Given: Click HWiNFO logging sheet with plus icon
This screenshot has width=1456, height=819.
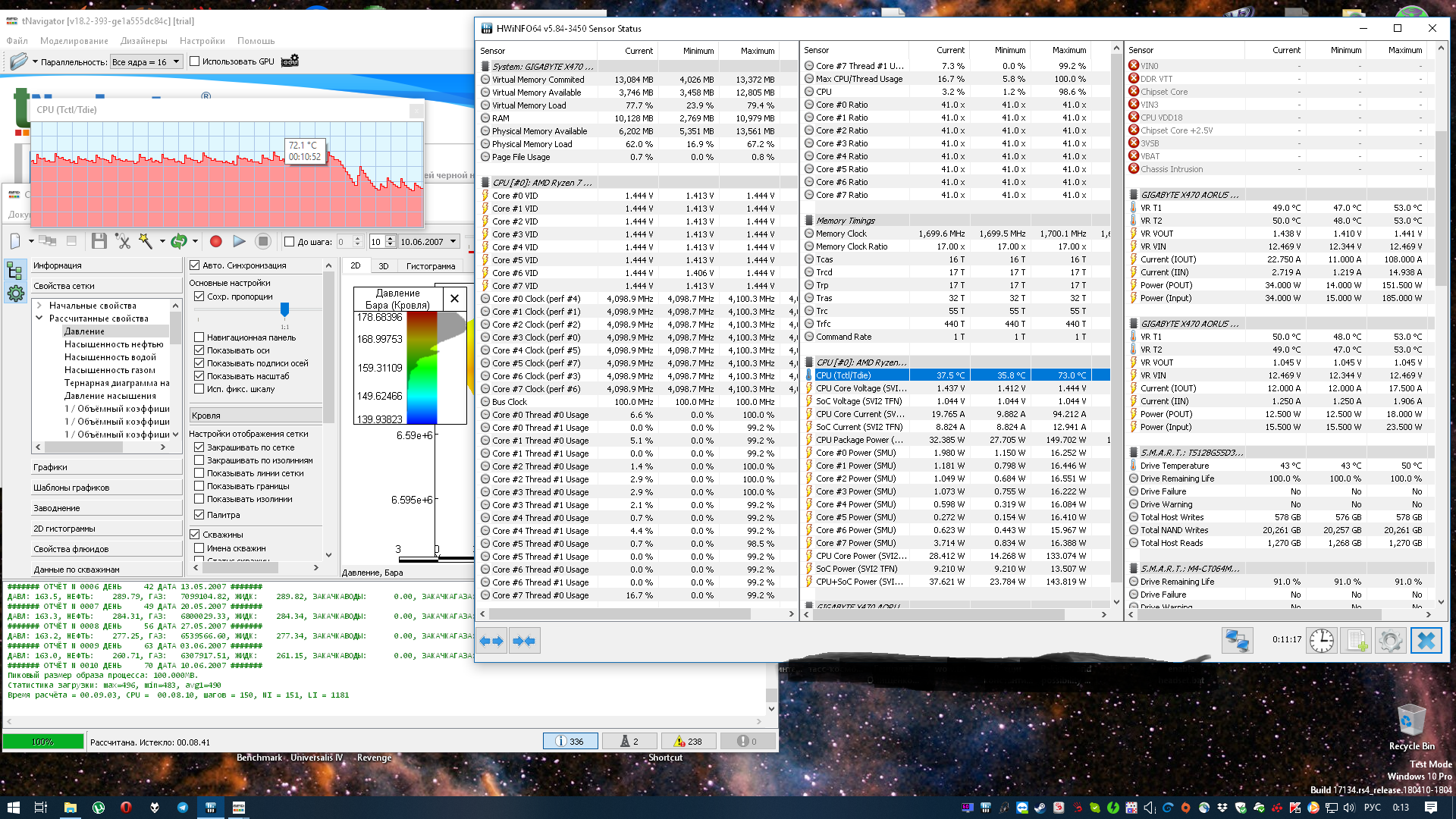Looking at the screenshot, I should click(x=1355, y=641).
